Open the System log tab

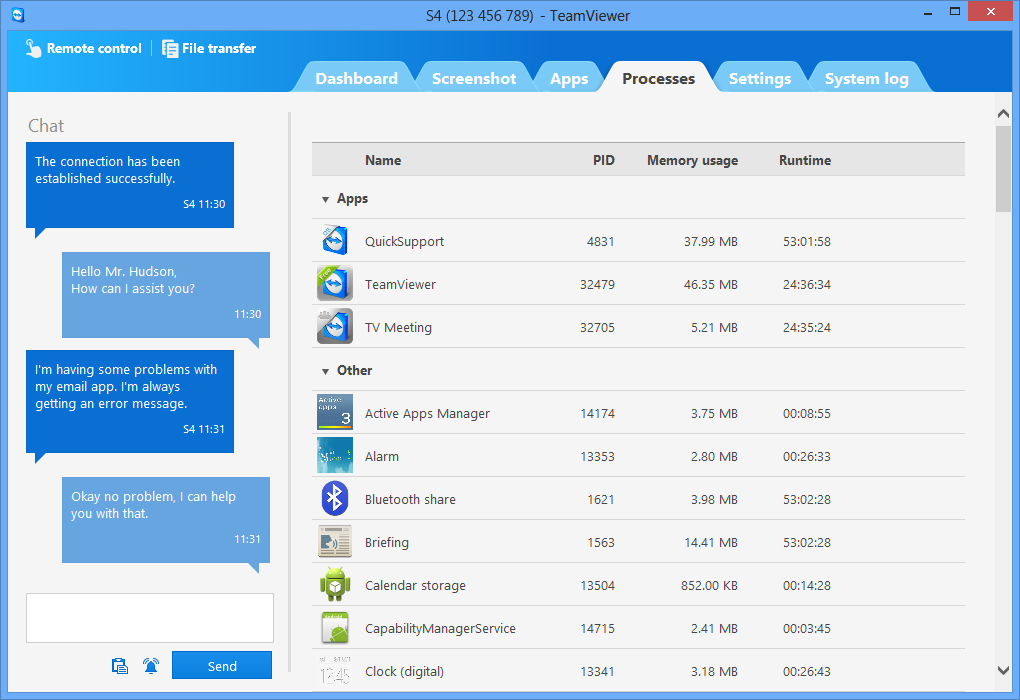tap(866, 78)
